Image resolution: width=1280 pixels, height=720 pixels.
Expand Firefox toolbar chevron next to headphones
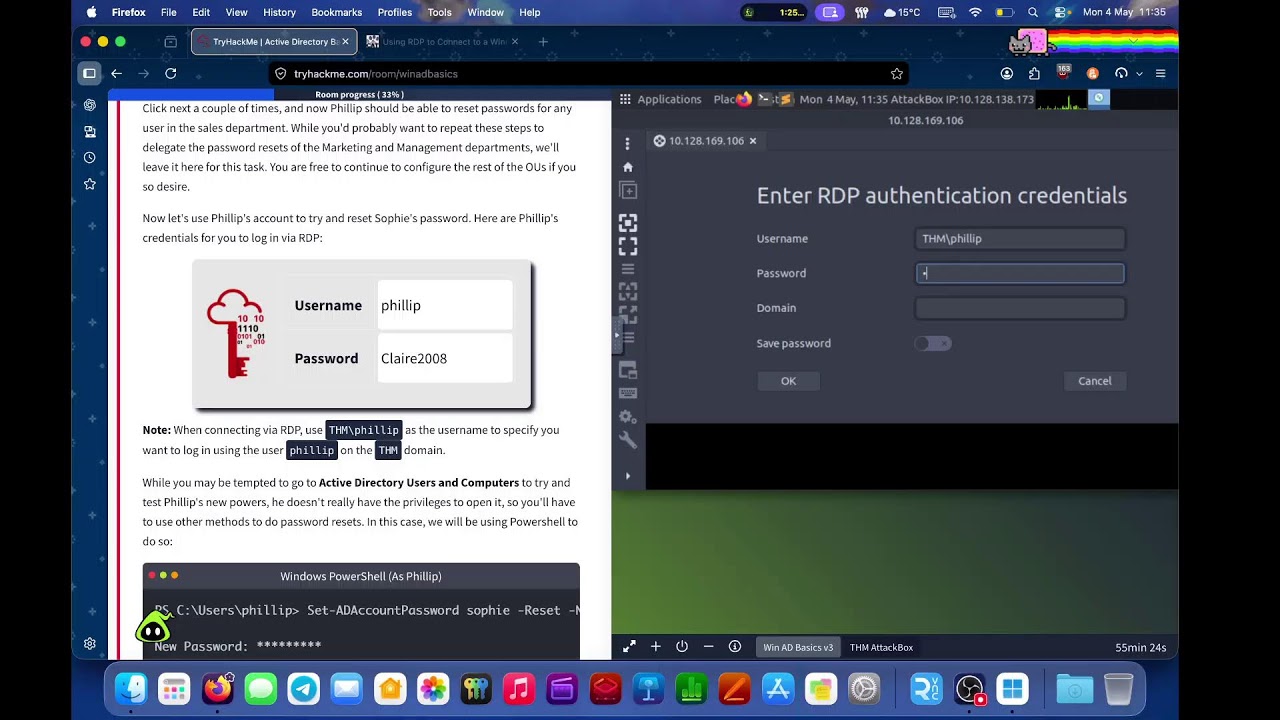click(x=1139, y=74)
